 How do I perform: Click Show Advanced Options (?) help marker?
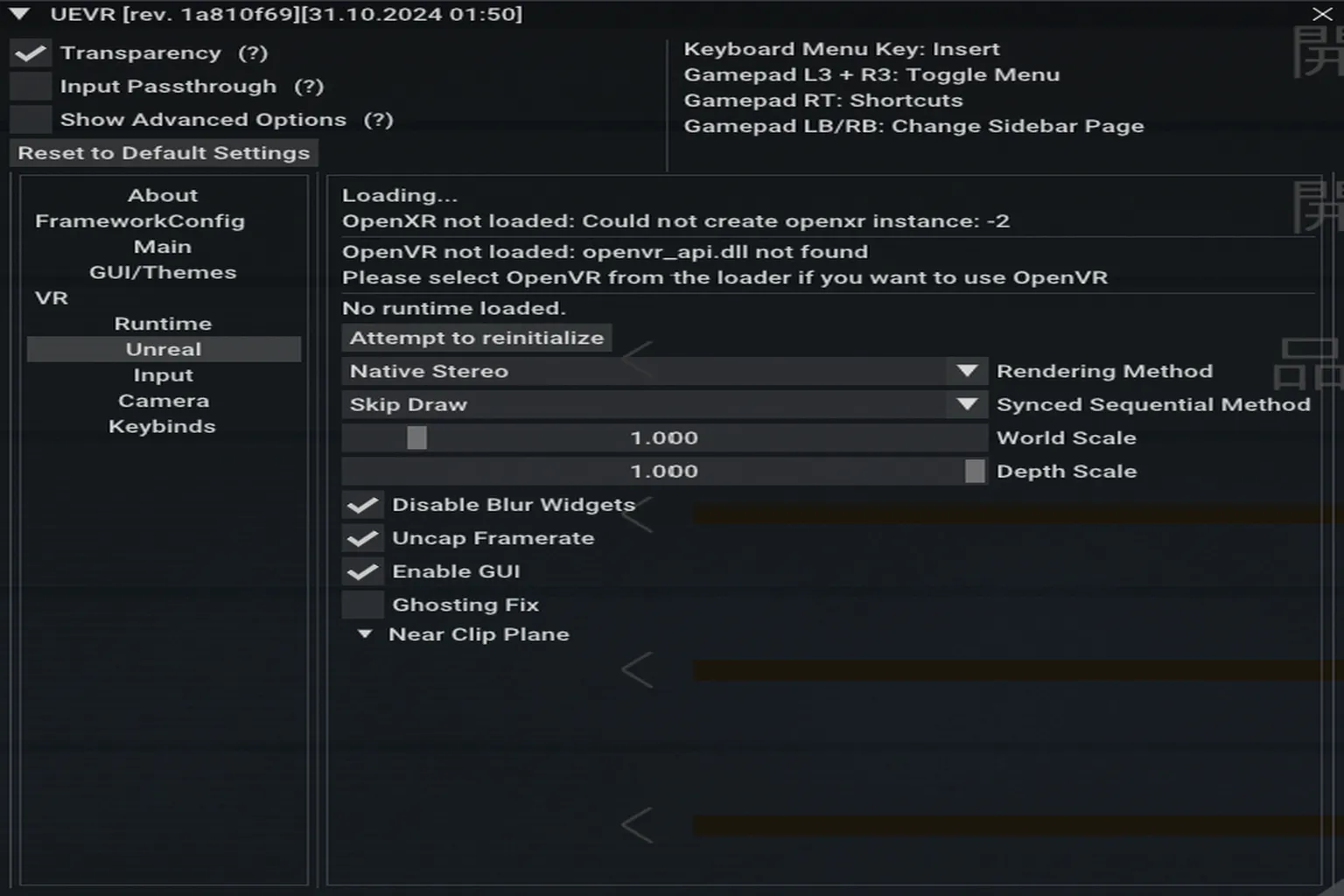pyautogui.click(x=378, y=120)
